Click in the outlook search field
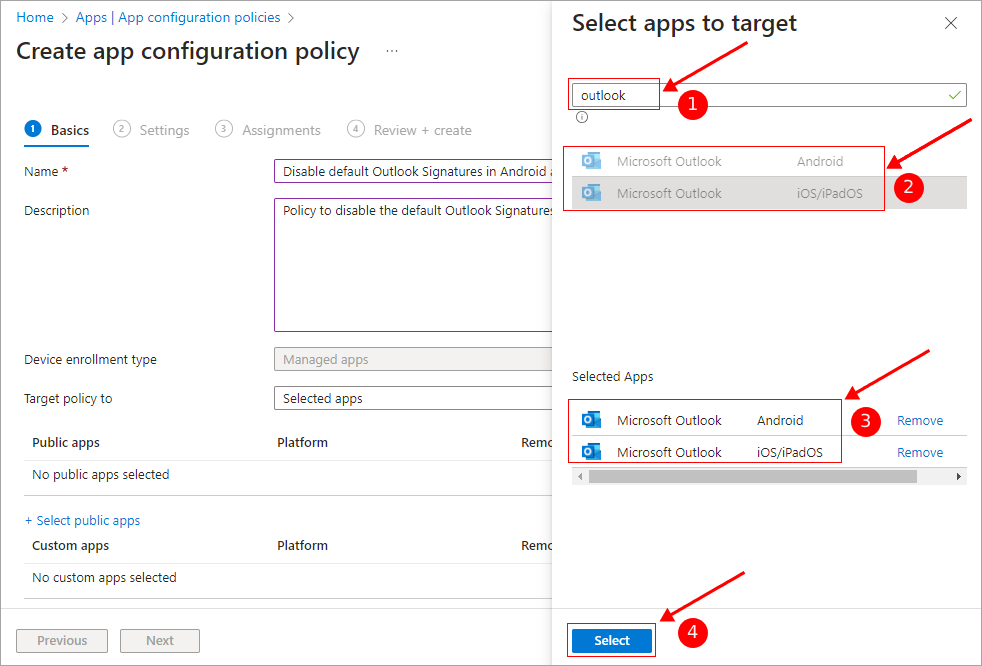The image size is (982, 666). click(769, 95)
